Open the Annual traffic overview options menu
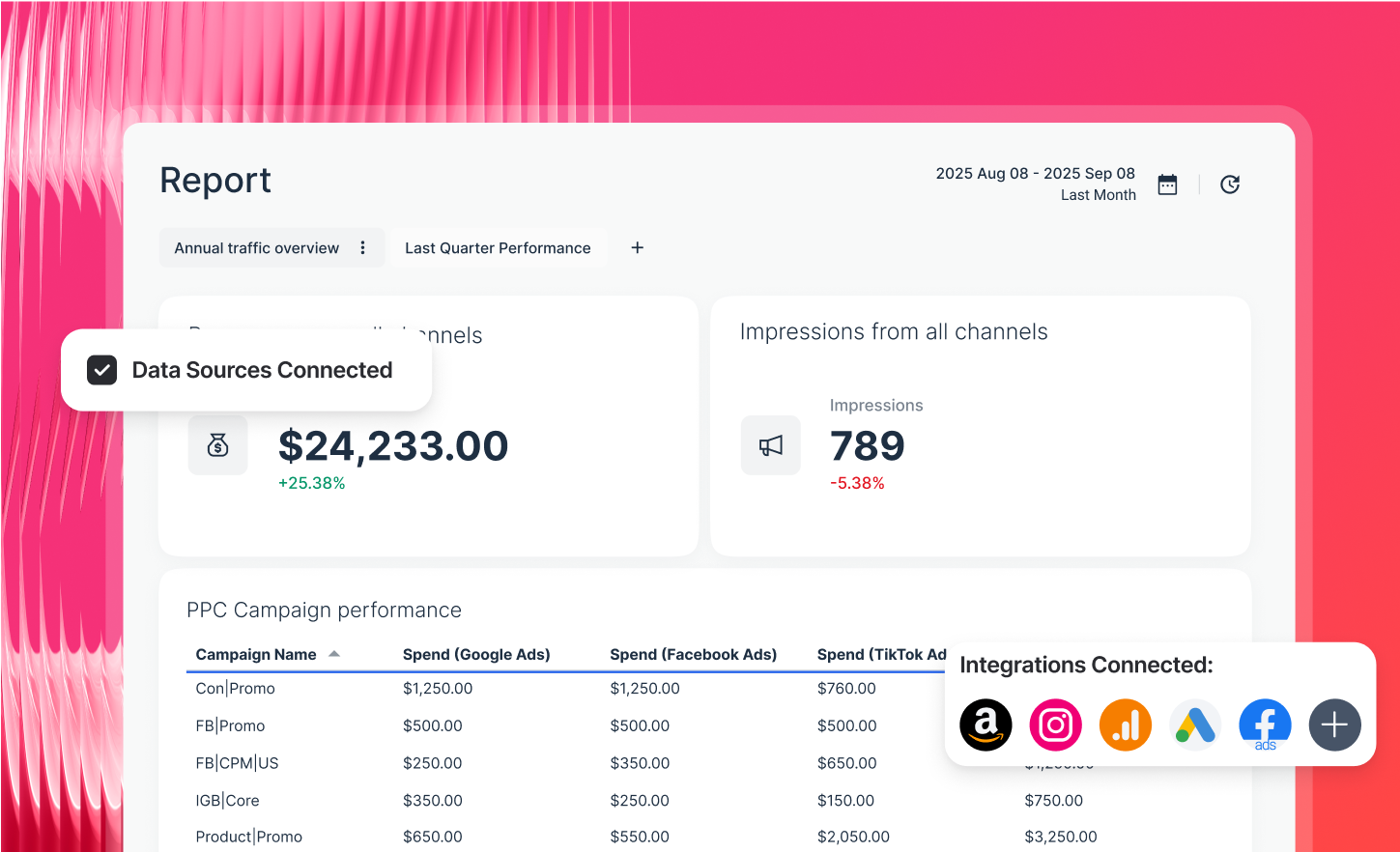The height and width of the screenshot is (852, 1400). [x=362, y=247]
